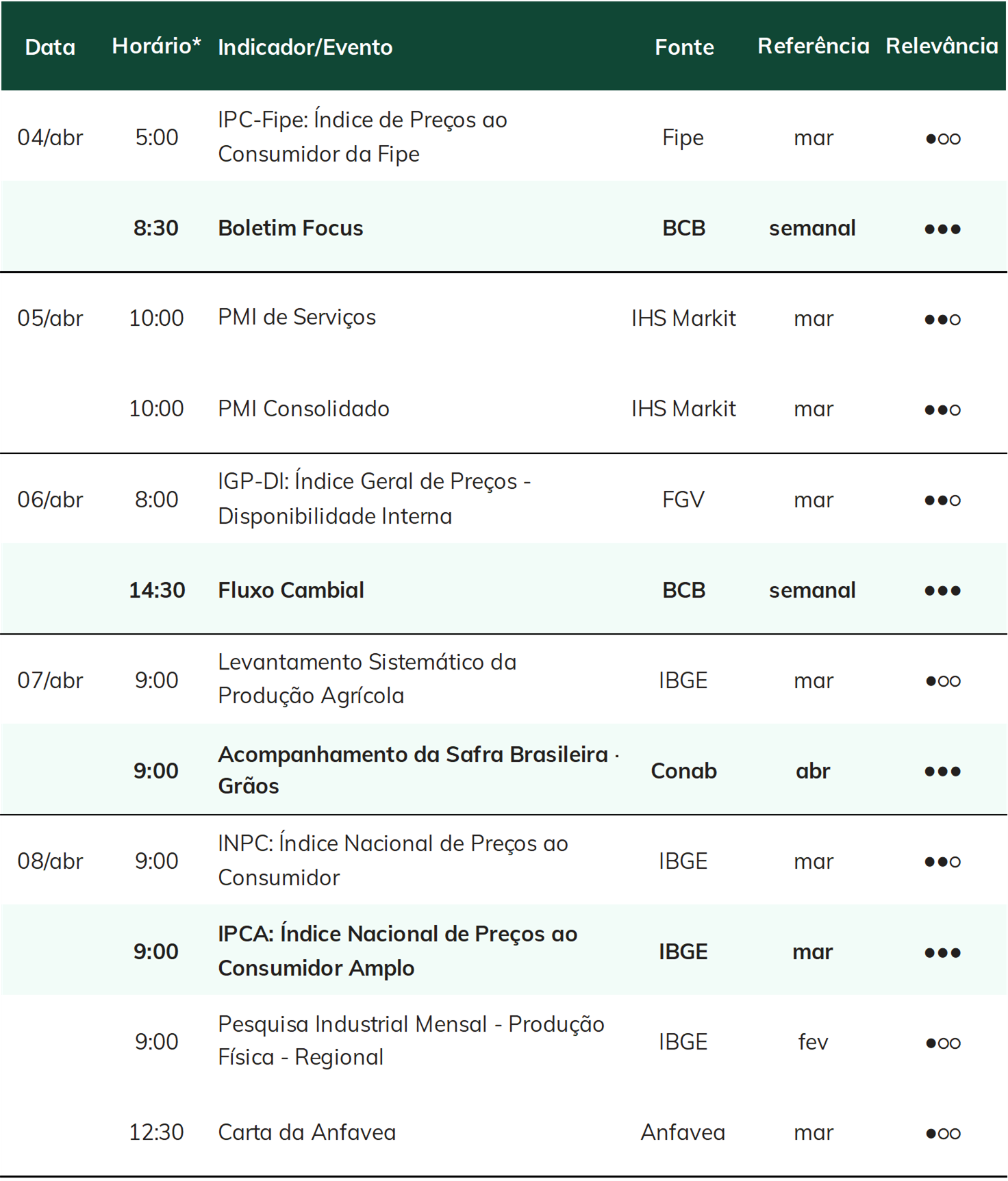
Task: Click PMI de Serviços relevance dots
Action: (942, 319)
